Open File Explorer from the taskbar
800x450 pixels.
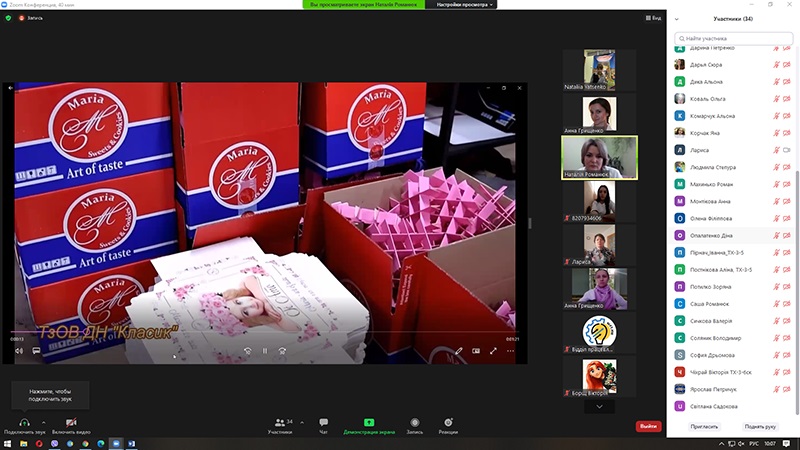[23, 444]
